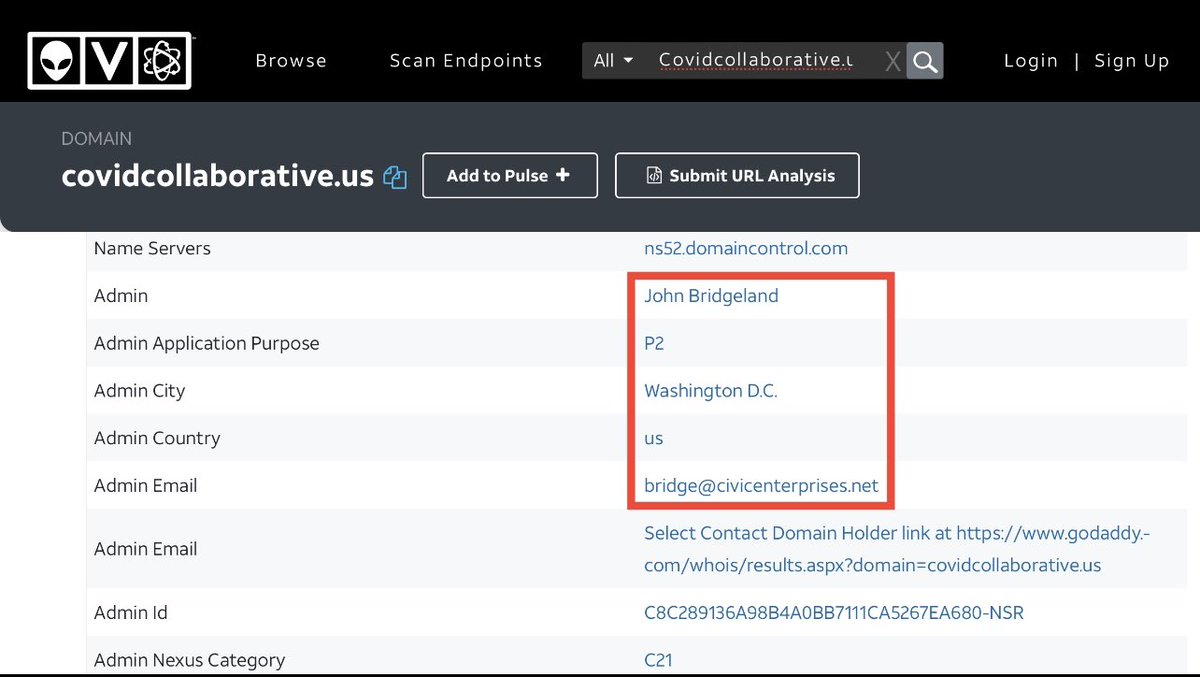
Task: Click the bridge@civicenterprises.net email link
Action: pos(761,486)
